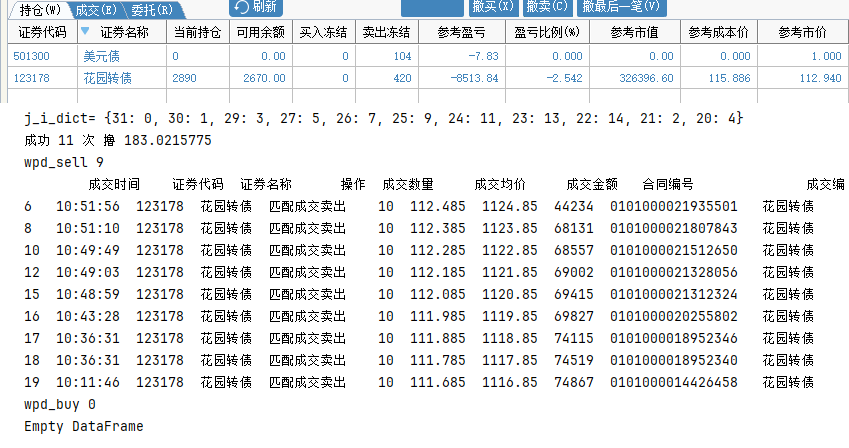Image resolution: width=849 pixels, height=448 pixels.
Task: Sort by the 可用余额 column header
Action: 261,33
